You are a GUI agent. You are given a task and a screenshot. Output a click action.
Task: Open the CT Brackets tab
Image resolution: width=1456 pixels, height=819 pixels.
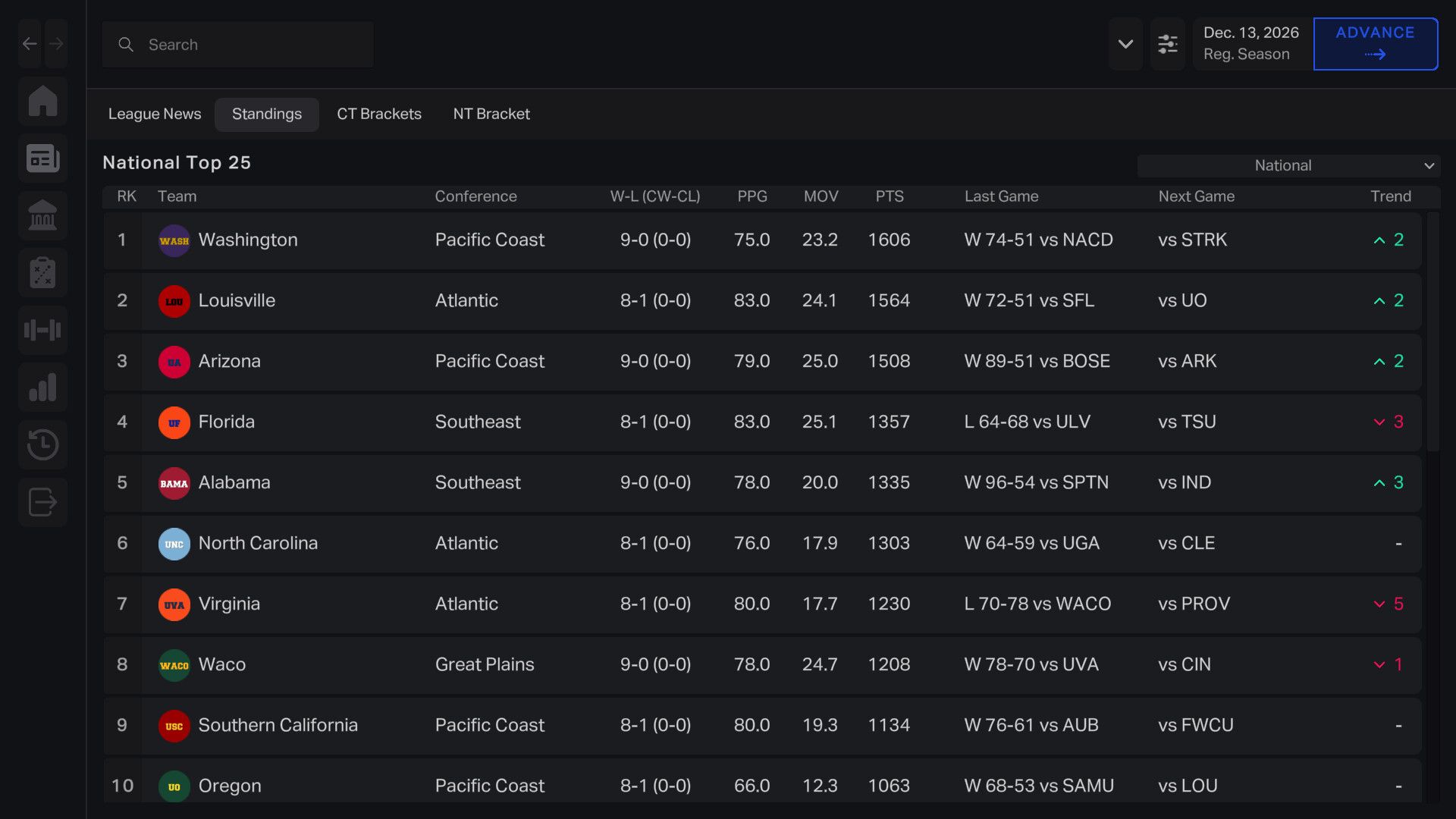[x=378, y=114]
